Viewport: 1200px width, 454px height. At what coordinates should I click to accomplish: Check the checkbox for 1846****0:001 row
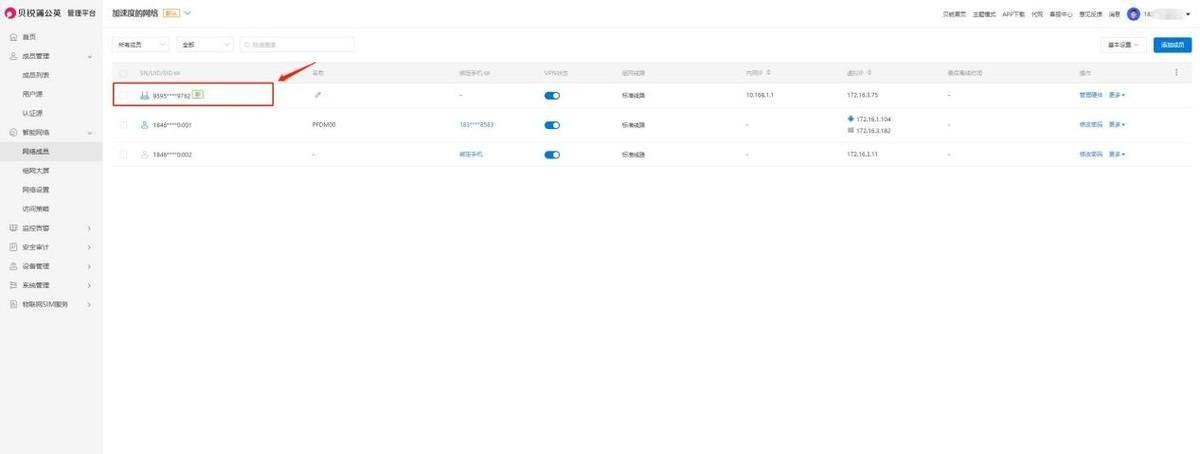pos(123,125)
